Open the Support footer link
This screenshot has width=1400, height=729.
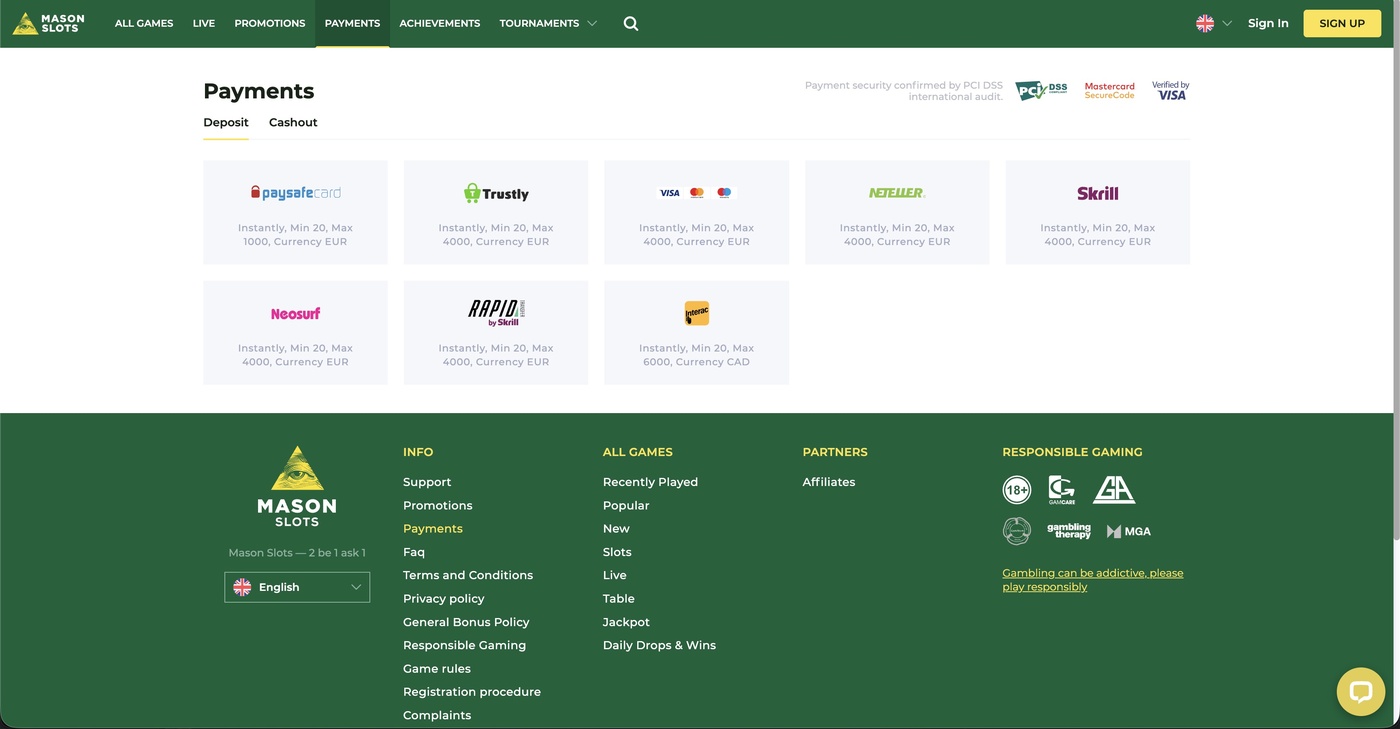(x=427, y=482)
